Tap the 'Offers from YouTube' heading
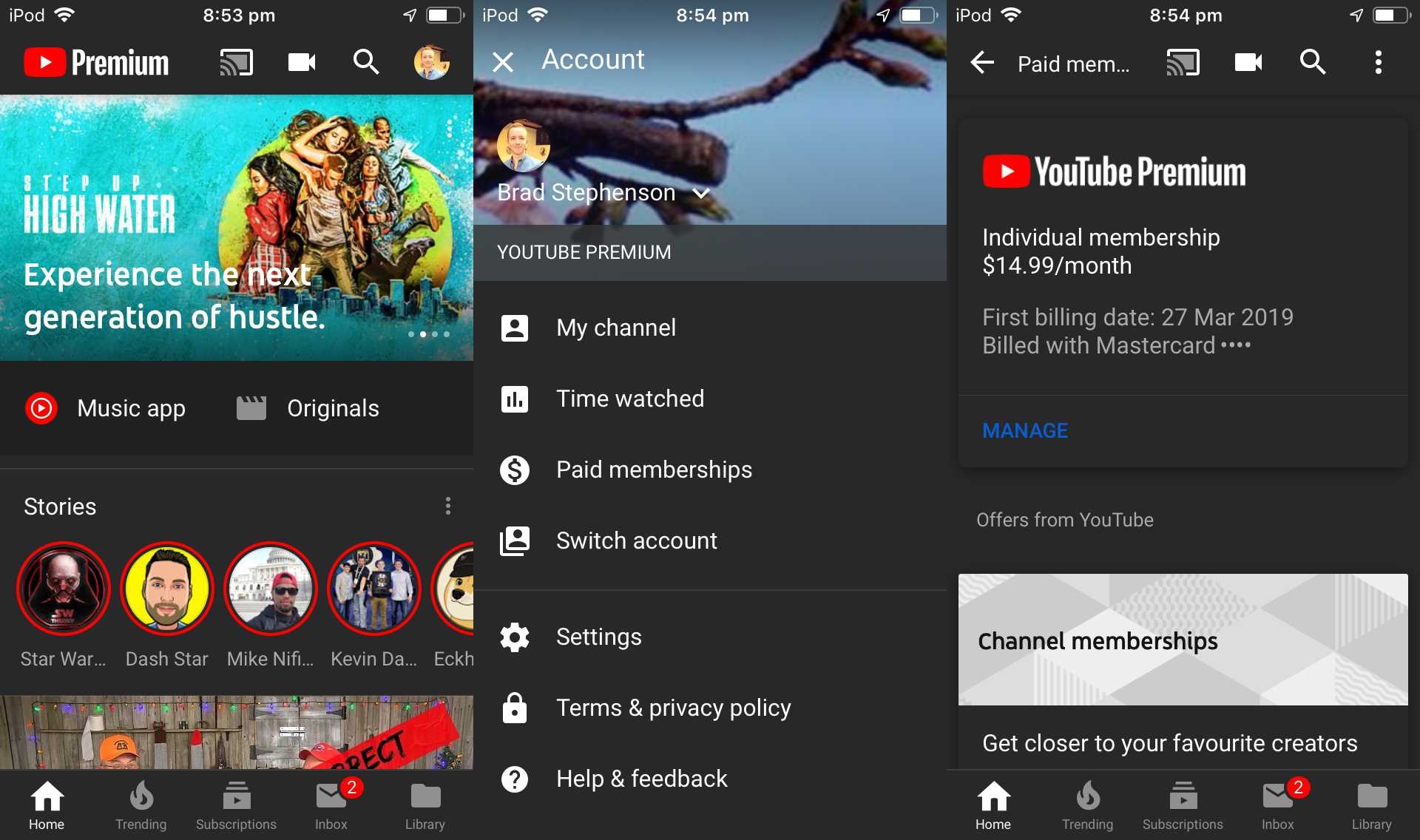Image resolution: width=1420 pixels, height=840 pixels. pos(1064,520)
